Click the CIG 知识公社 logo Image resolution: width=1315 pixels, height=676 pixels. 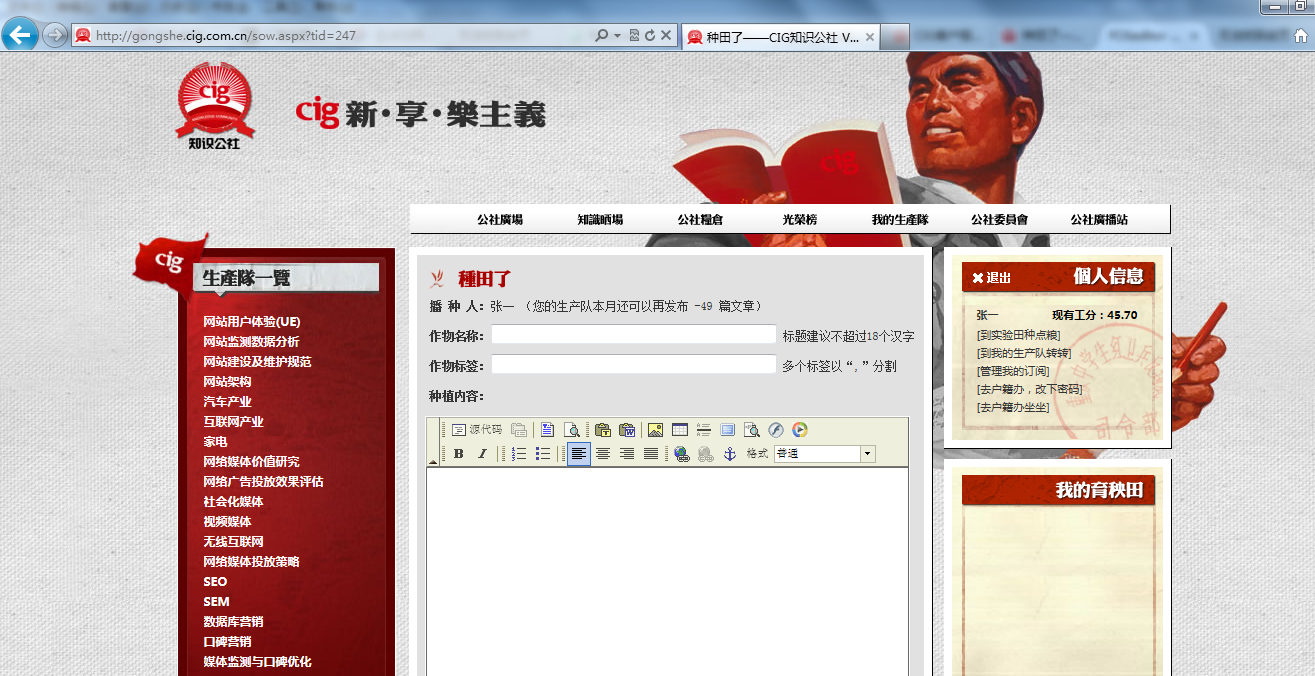(215, 106)
